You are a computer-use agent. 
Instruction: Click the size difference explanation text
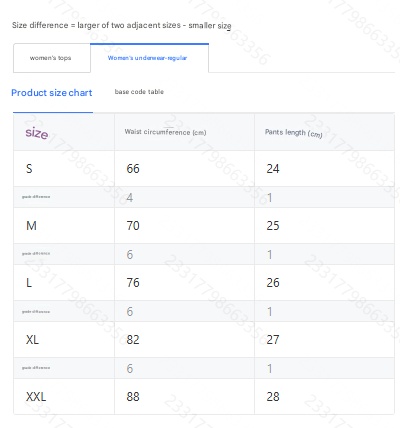pos(122,25)
